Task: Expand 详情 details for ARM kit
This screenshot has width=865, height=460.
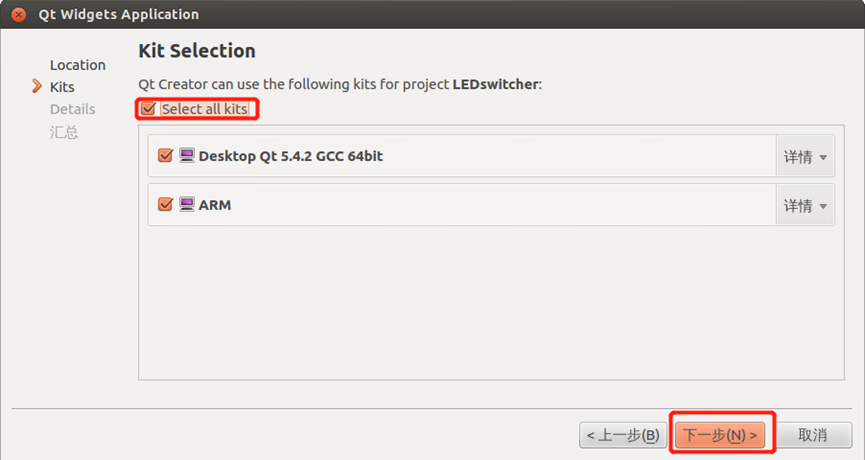Action: [805, 206]
